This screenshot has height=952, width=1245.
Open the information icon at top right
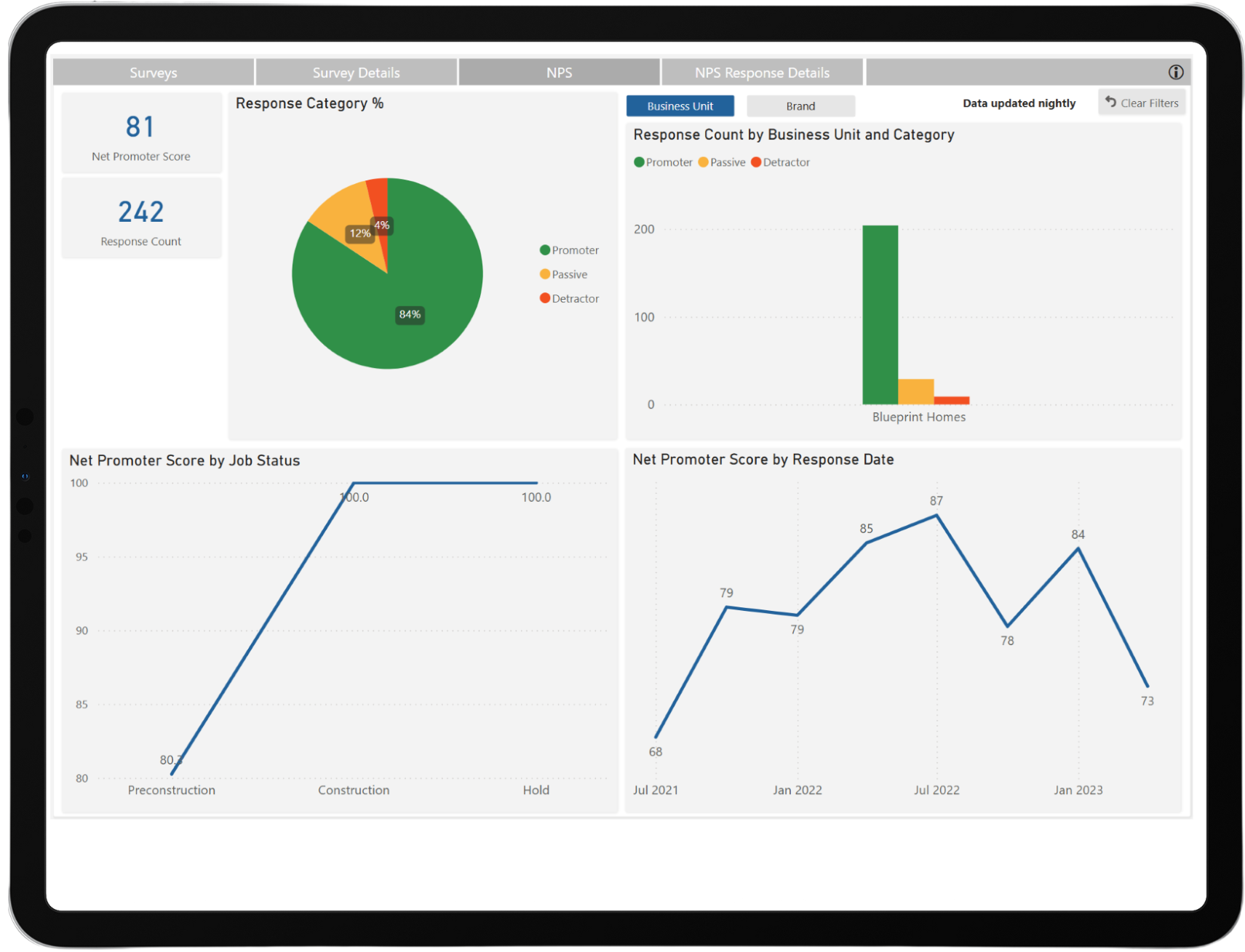tap(1176, 72)
